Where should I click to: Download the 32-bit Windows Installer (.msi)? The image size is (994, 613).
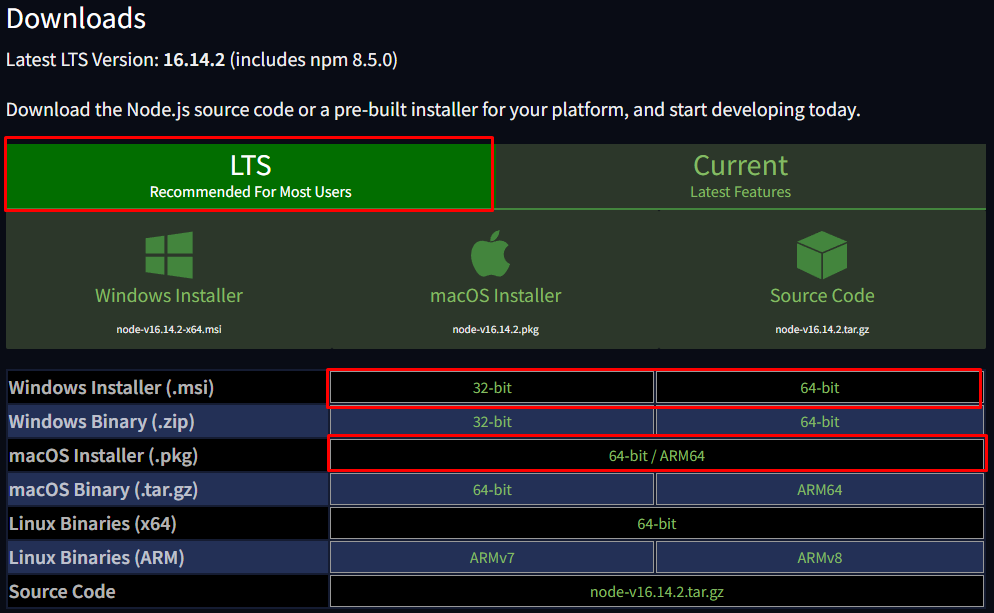click(x=492, y=388)
